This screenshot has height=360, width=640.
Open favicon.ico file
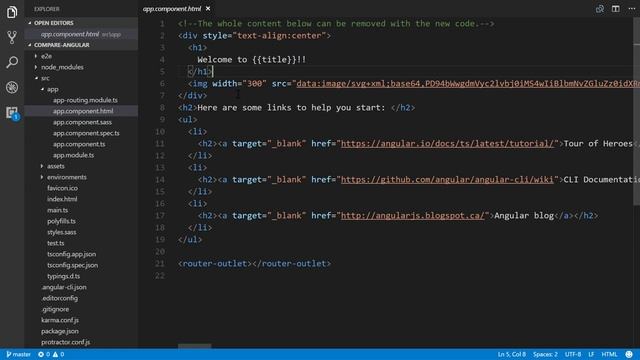pyautogui.click(x=62, y=188)
